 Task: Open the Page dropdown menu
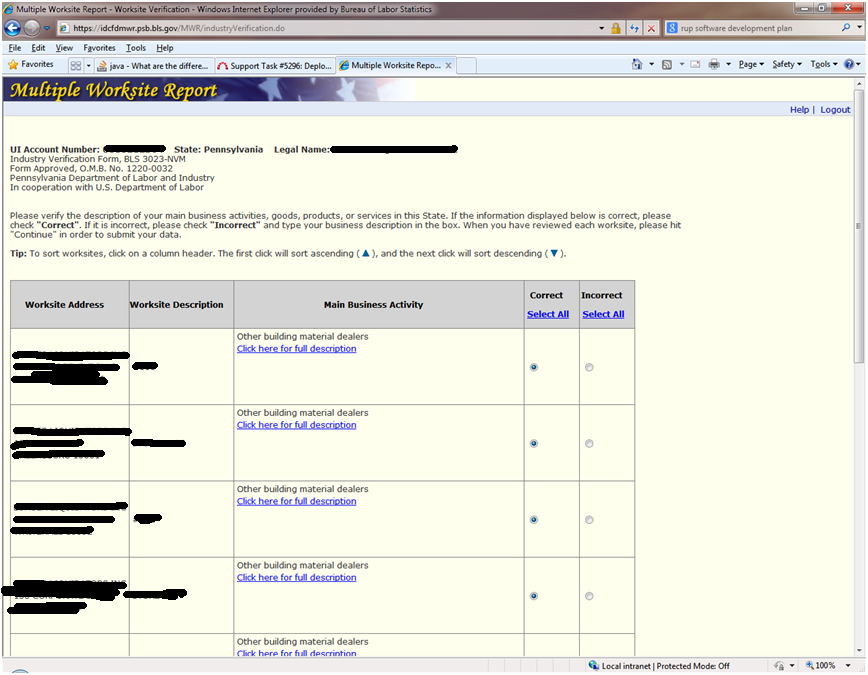tap(751, 64)
